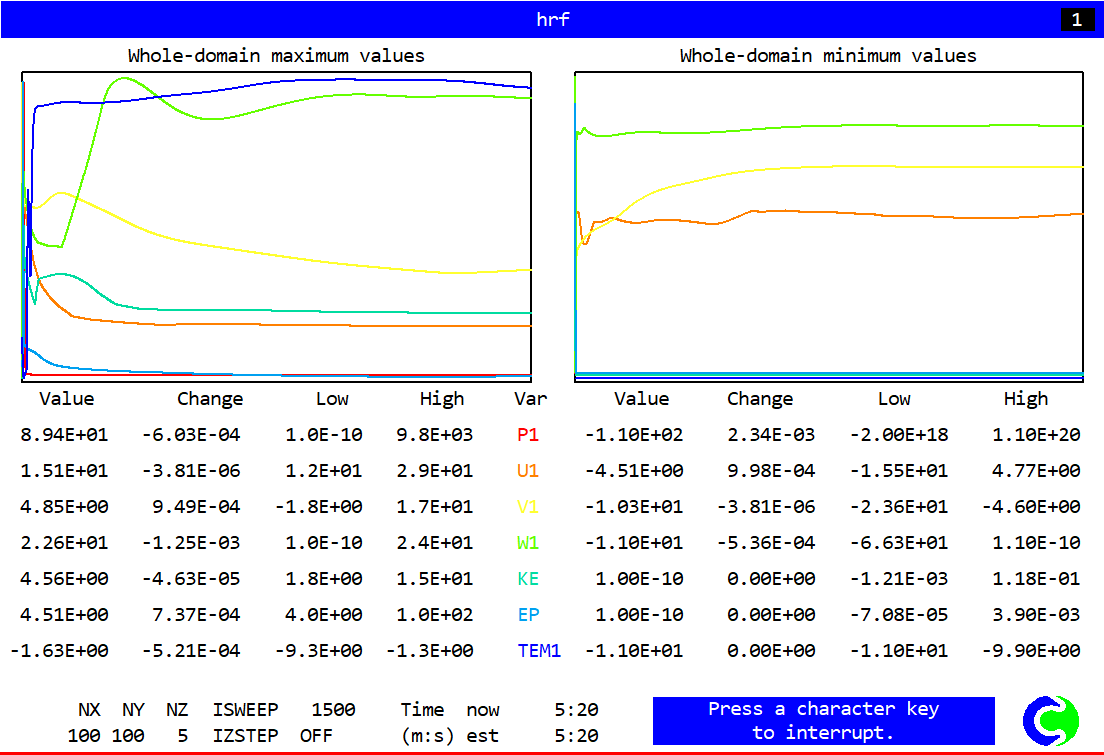
Task: Click the ISWEEP 1500 counter
Action: point(284,710)
